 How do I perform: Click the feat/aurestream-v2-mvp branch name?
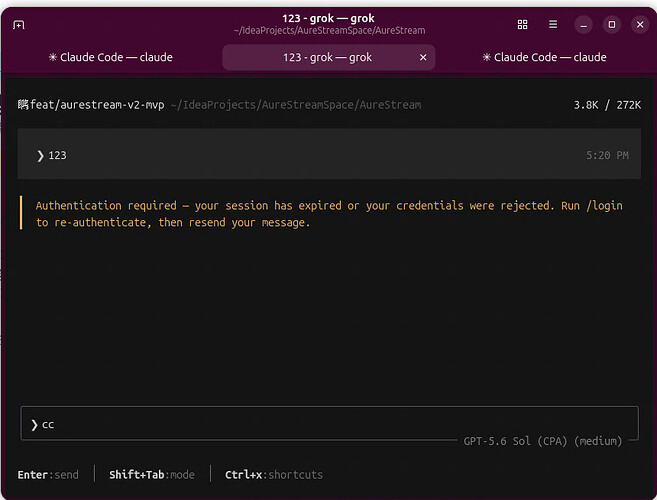(x=97, y=104)
